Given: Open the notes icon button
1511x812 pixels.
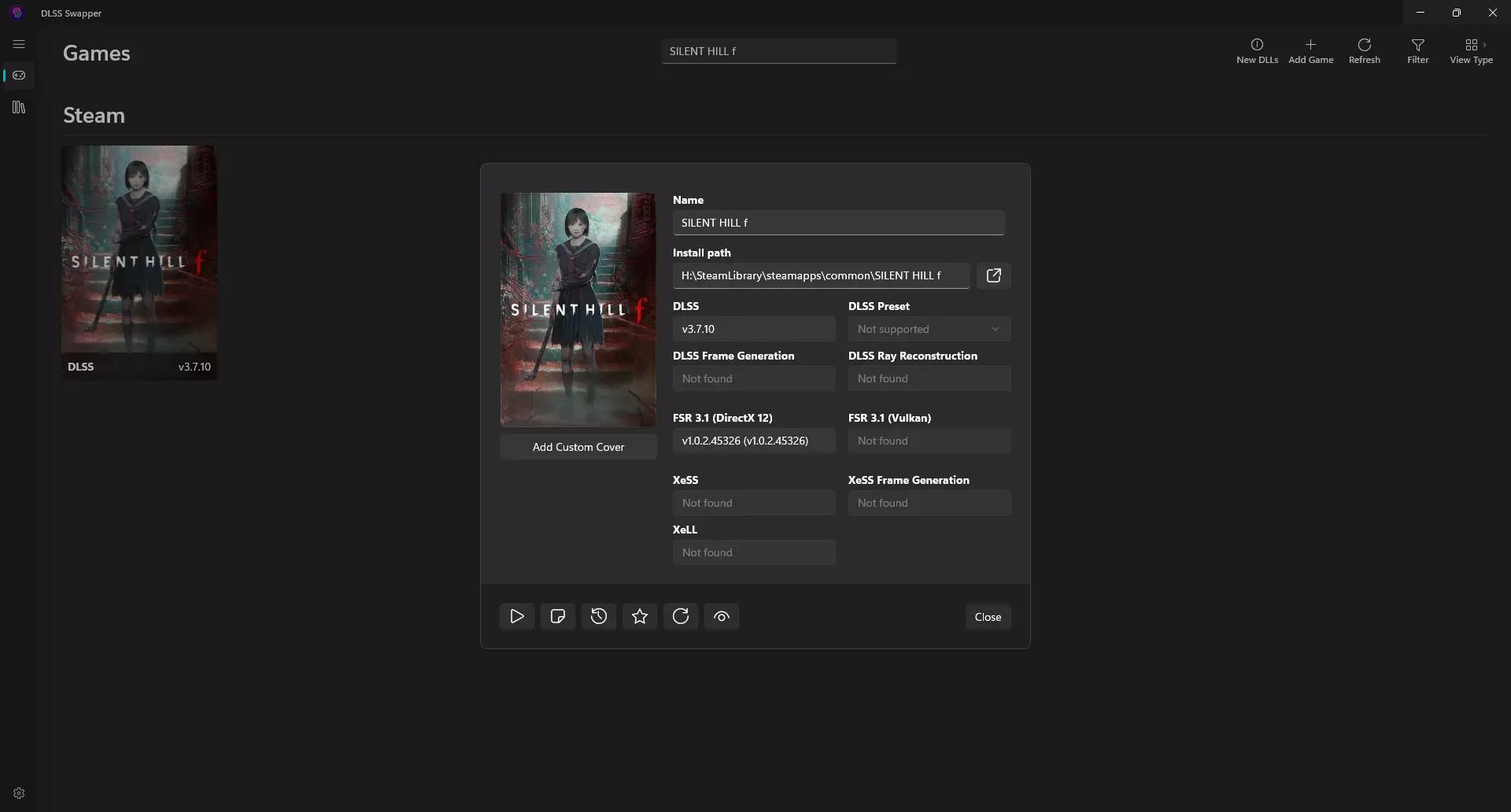Looking at the screenshot, I should pyautogui.click(x=558, y=616).
